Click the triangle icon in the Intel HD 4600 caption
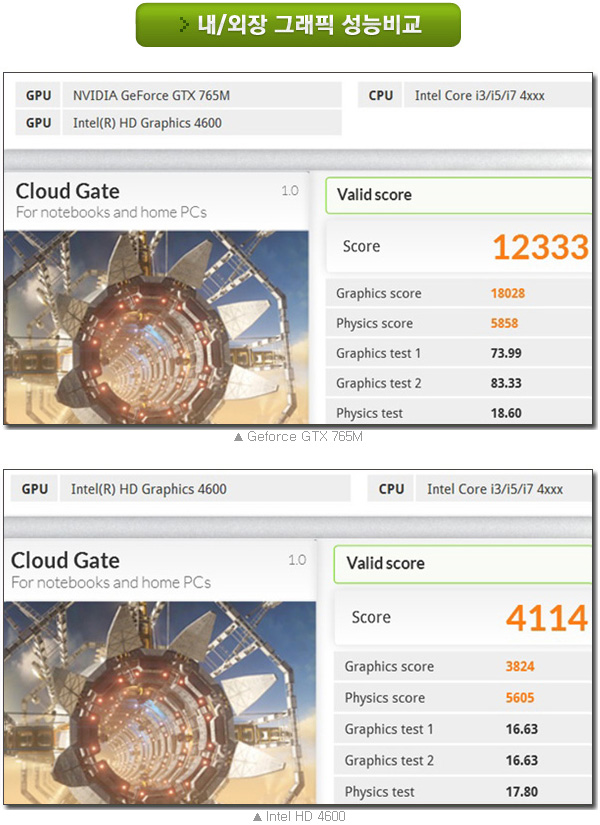This screenshot has height=825, width=600. click(x=257, y=817)
